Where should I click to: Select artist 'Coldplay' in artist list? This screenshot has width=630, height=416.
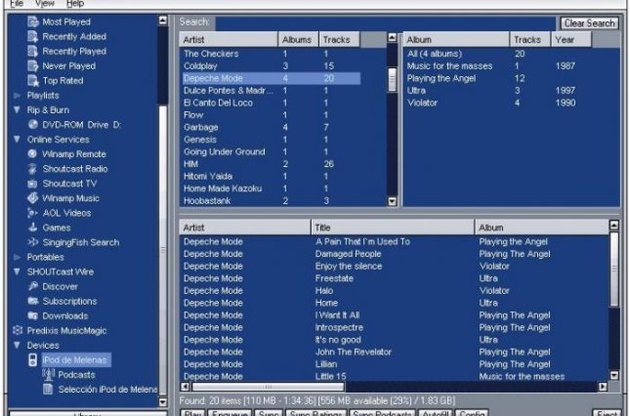click(272, 66)
